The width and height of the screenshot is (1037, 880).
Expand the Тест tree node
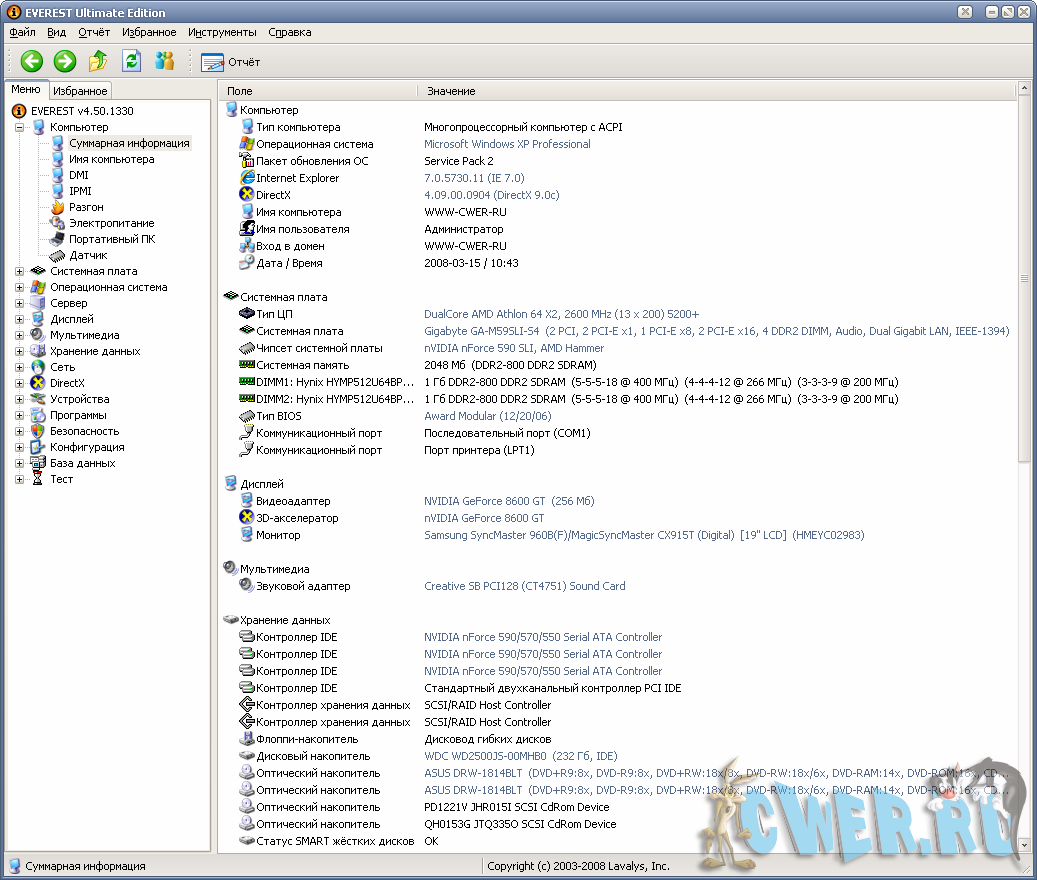[x=20, y=479]
